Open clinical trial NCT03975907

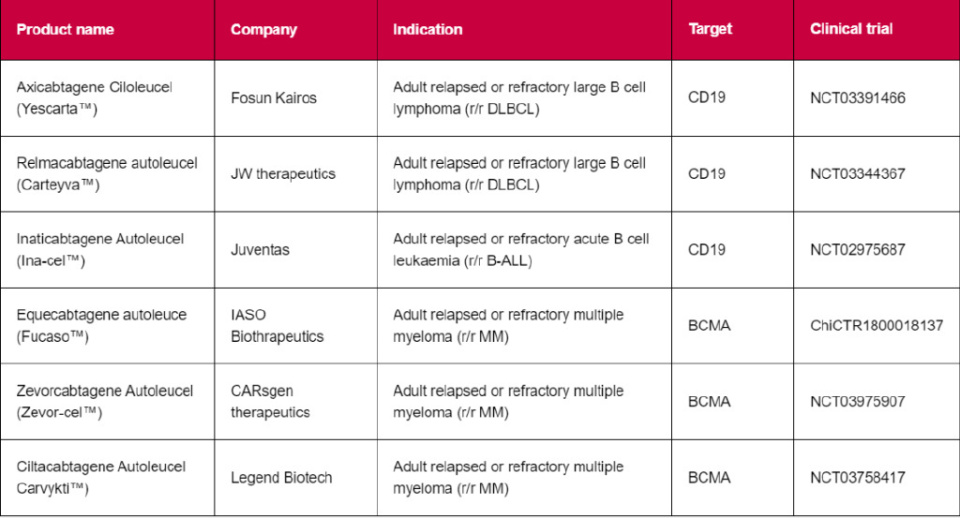pyautogui.click(x=858, y=401)
